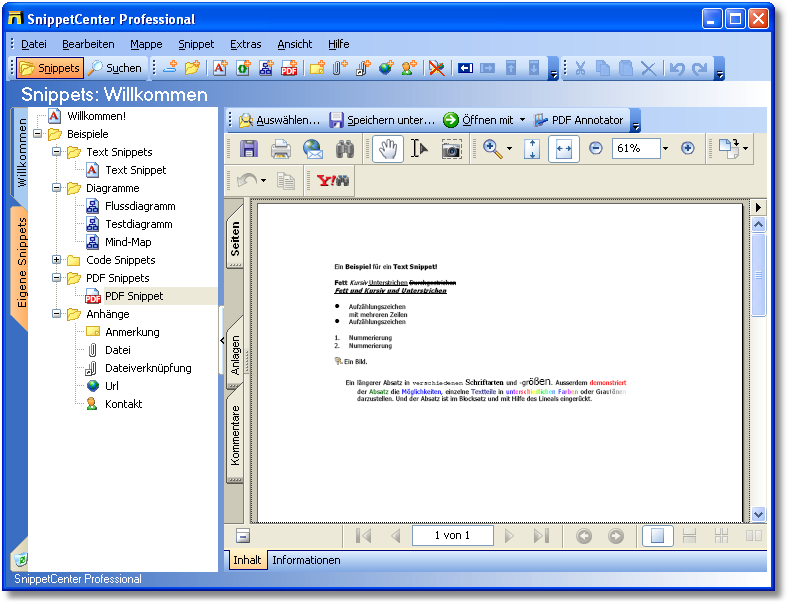This screenshot has width=789, height=605.
Task: Open the Seiten side panel tab
Action: 235,238
